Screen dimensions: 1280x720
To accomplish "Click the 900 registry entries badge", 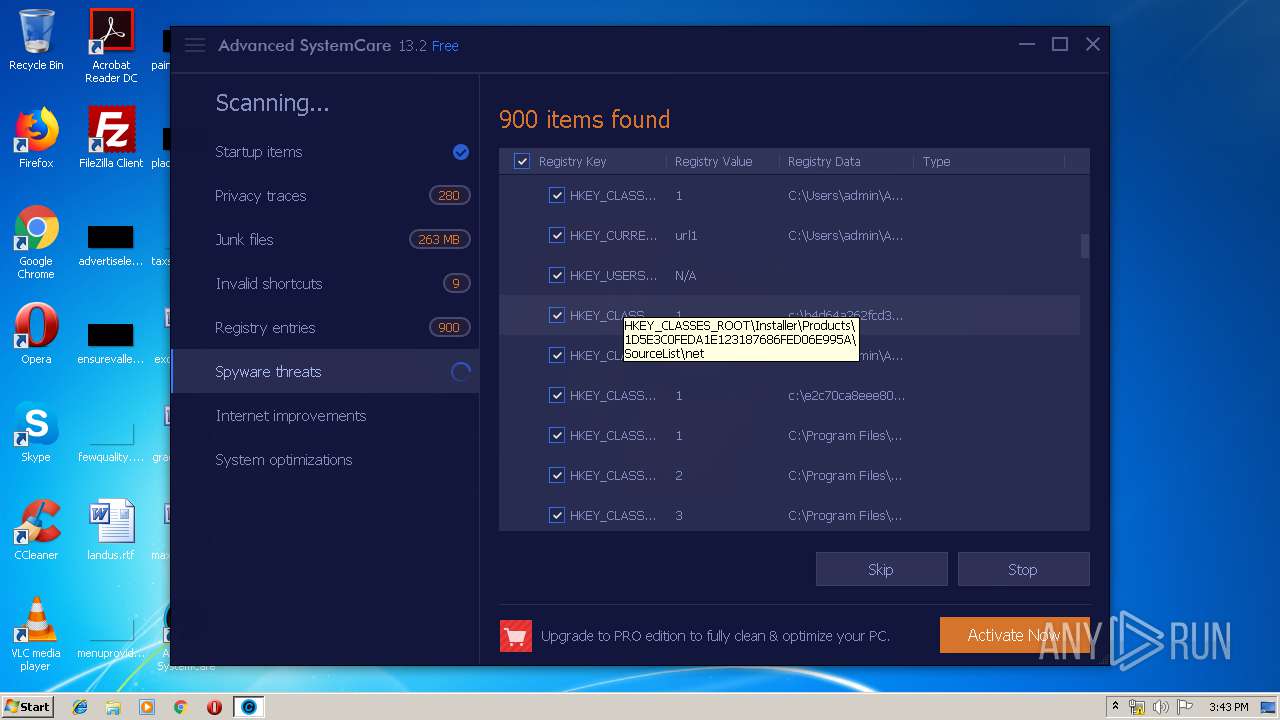I will (449, 328).
